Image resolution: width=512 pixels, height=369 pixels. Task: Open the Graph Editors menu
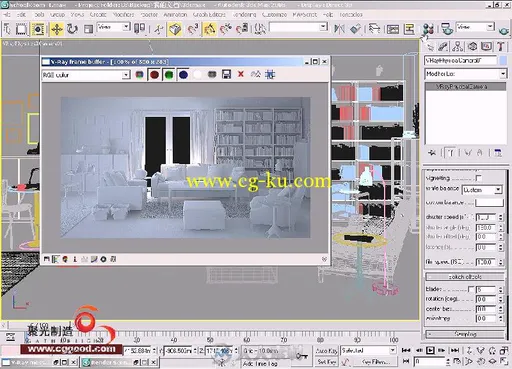click(209, 15)
